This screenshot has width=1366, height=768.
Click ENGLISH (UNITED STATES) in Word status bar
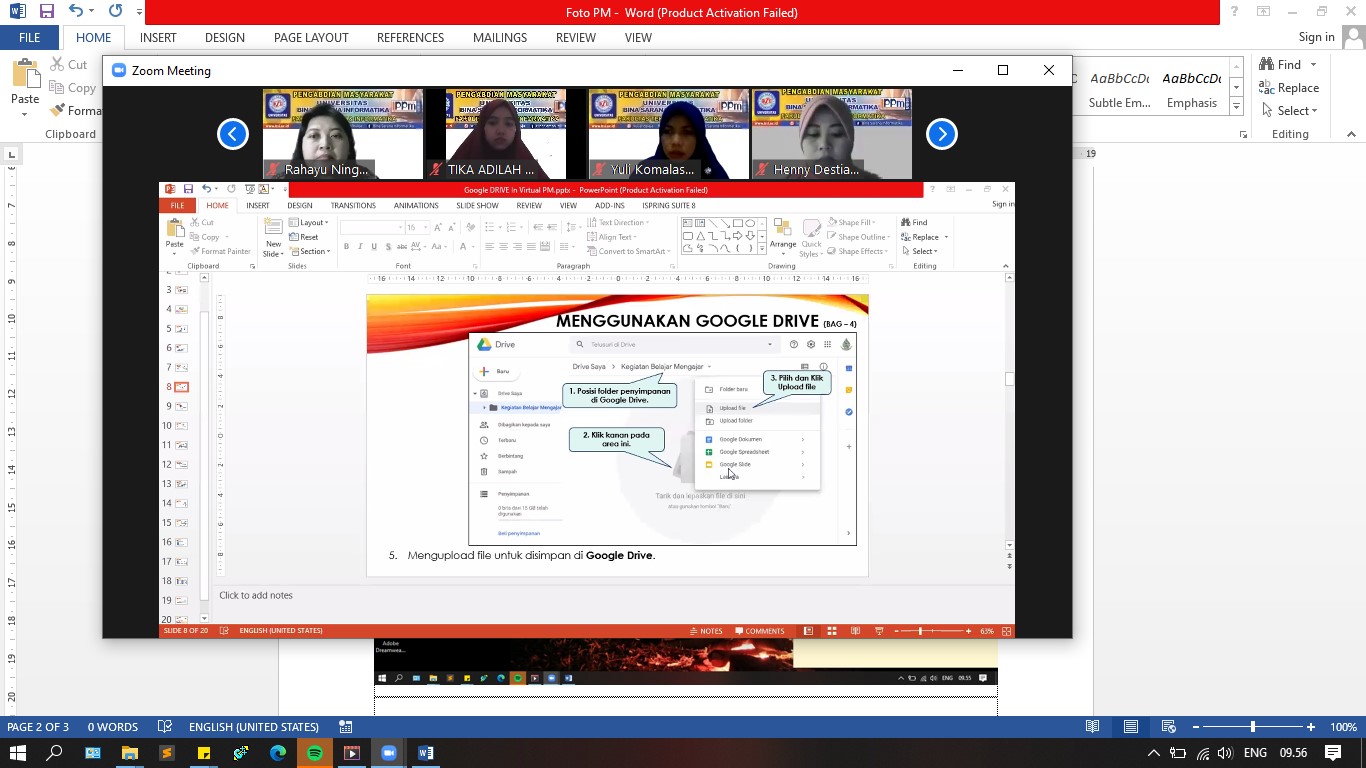[x=254, y=727]
